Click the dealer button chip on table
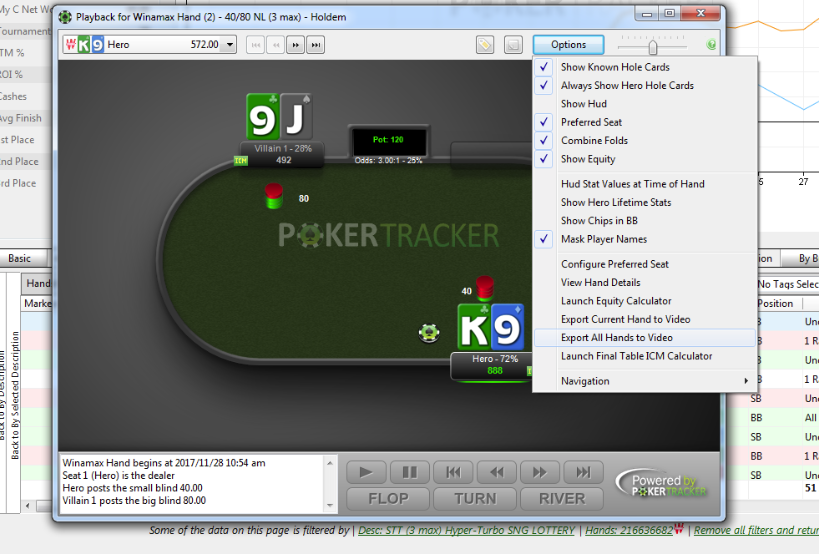Screen dimensions: 819x554 tap(429, 333)
